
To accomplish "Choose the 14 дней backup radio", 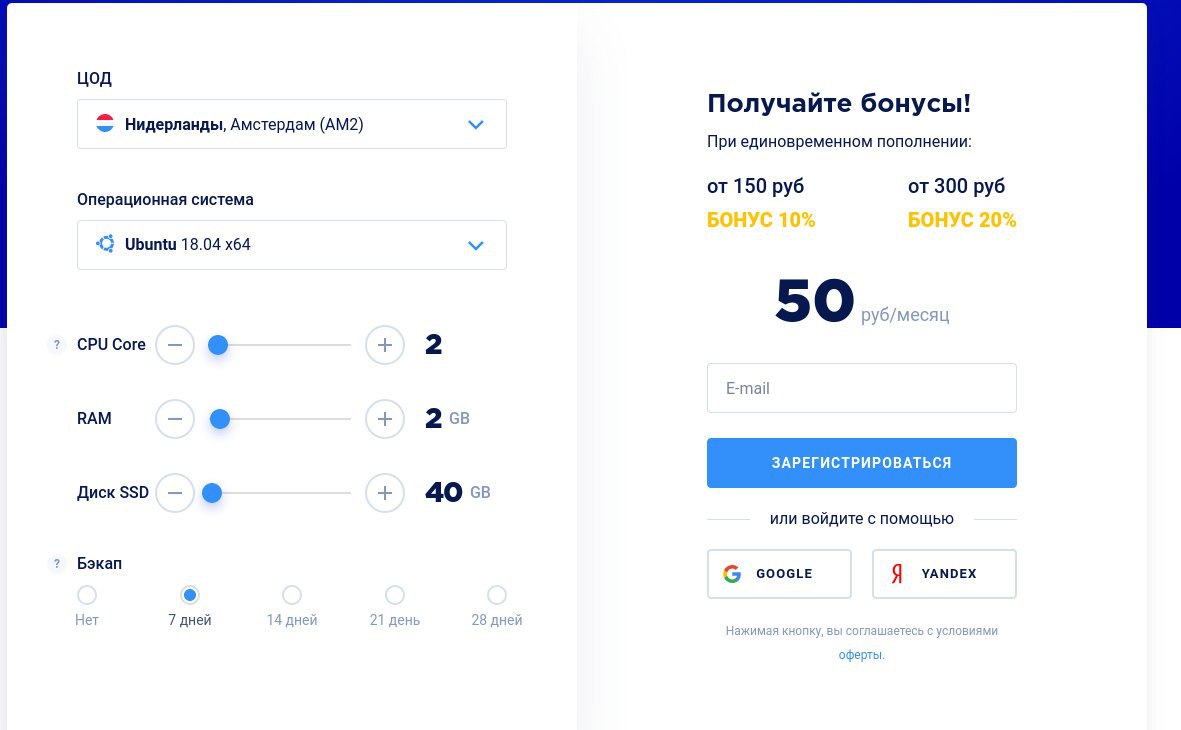I will coord(291,595).
